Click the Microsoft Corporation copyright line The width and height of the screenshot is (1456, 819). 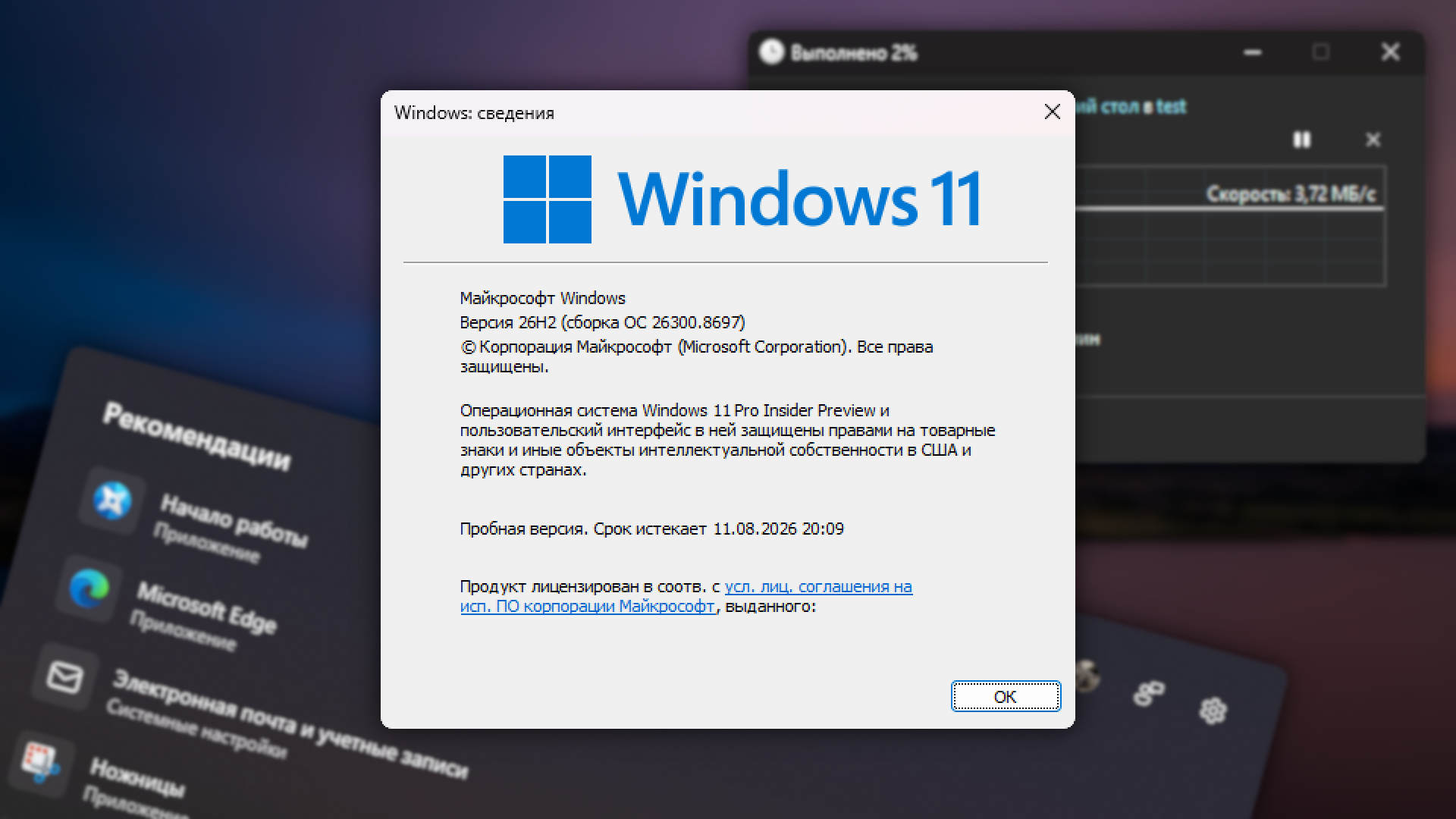tap(696, 356)
